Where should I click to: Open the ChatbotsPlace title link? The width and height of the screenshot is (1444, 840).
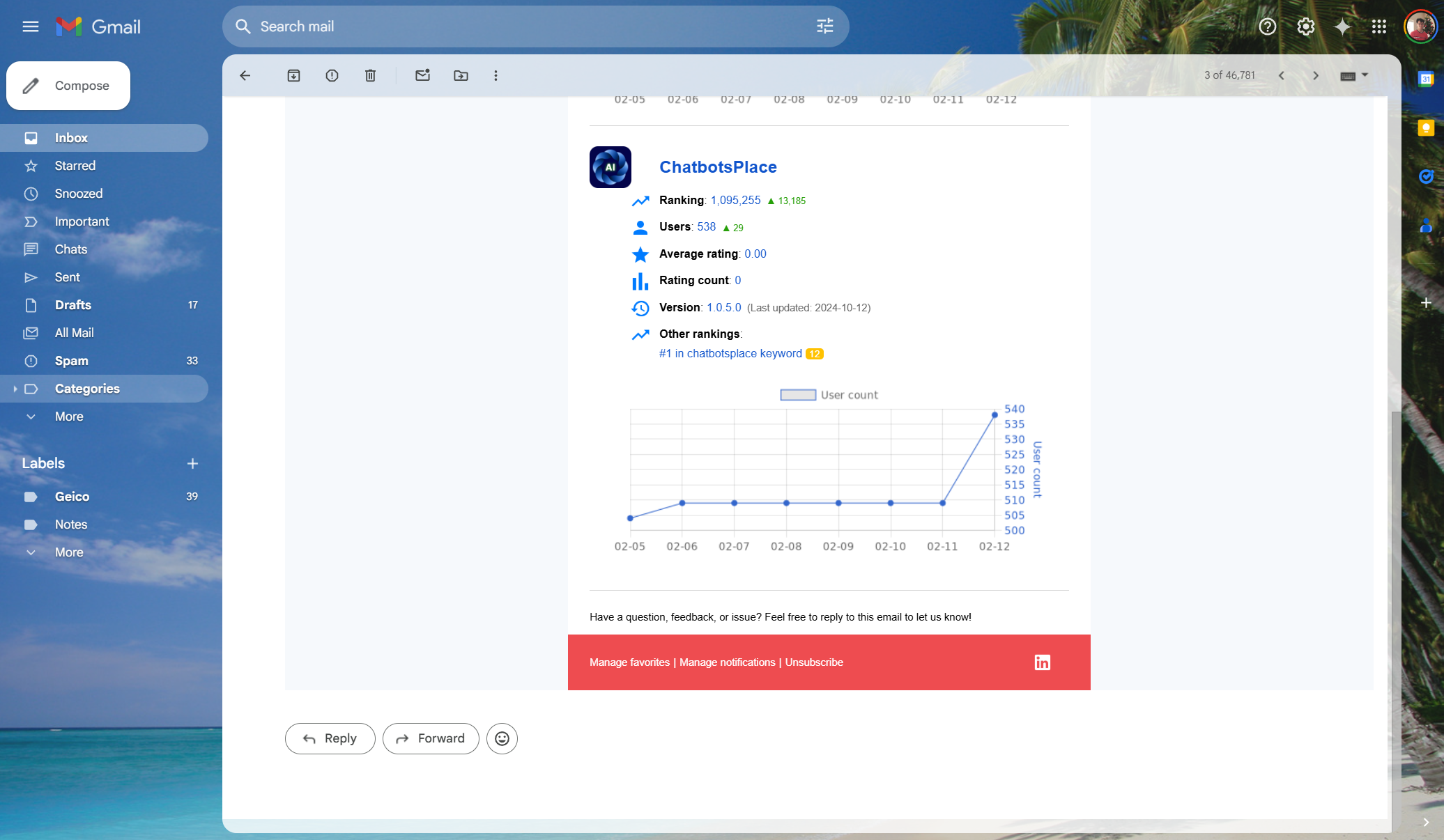click(x=718, y=167)
